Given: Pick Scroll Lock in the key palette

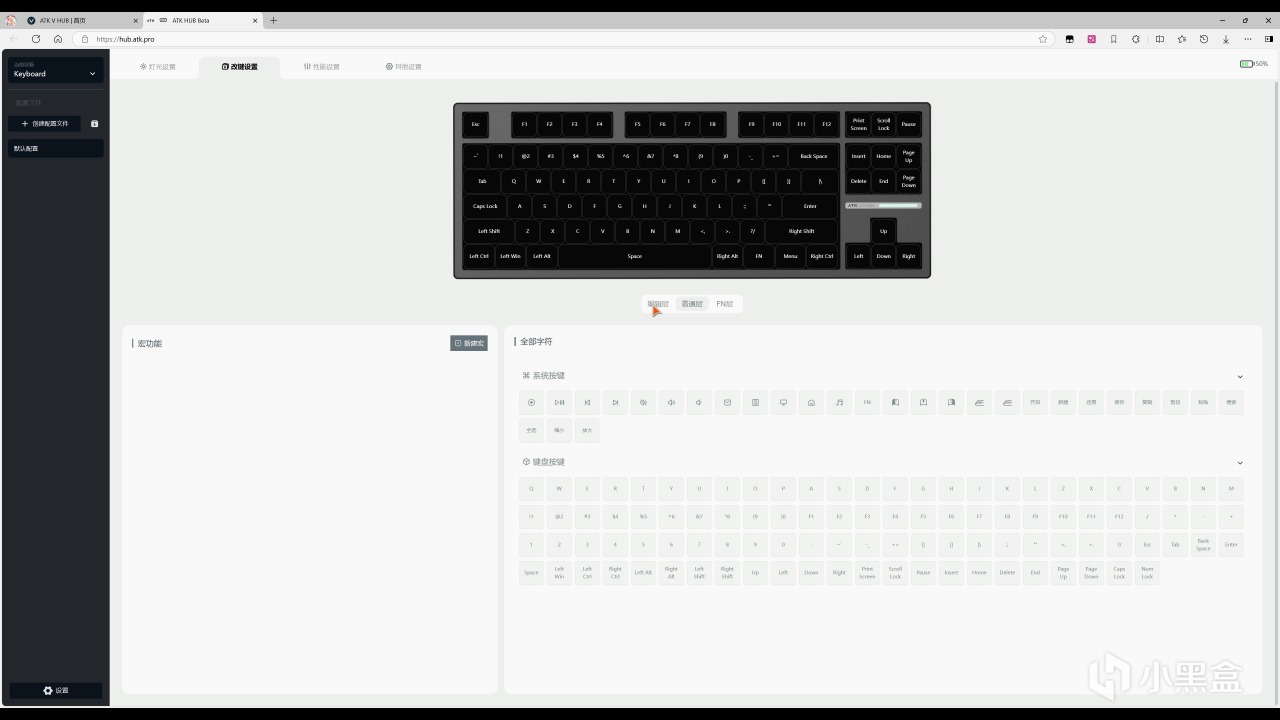Looking at the screenshot, I should point(895,573).
